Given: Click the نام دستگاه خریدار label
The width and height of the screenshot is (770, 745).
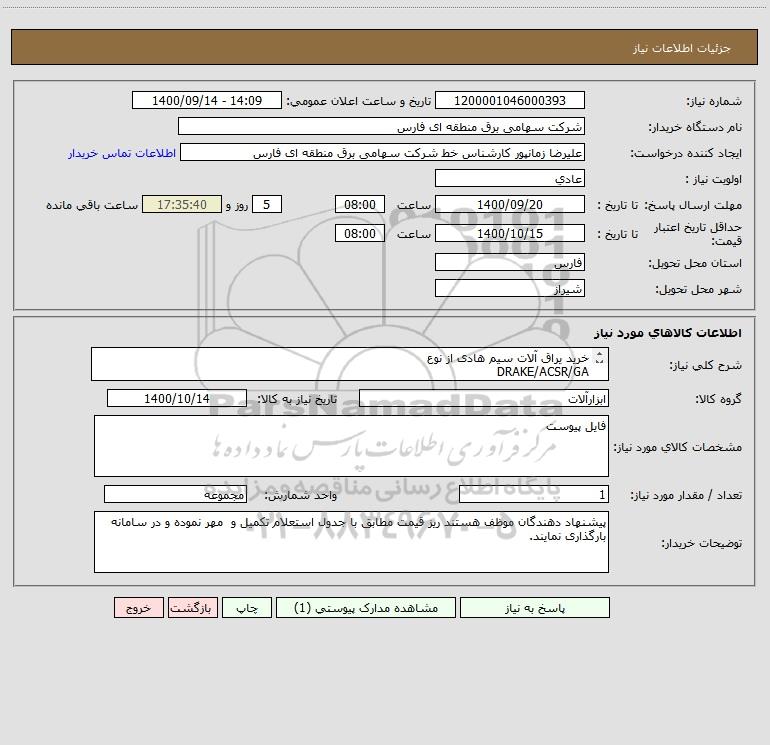Looking at the screenshot, I should click(x=695, y=127).
